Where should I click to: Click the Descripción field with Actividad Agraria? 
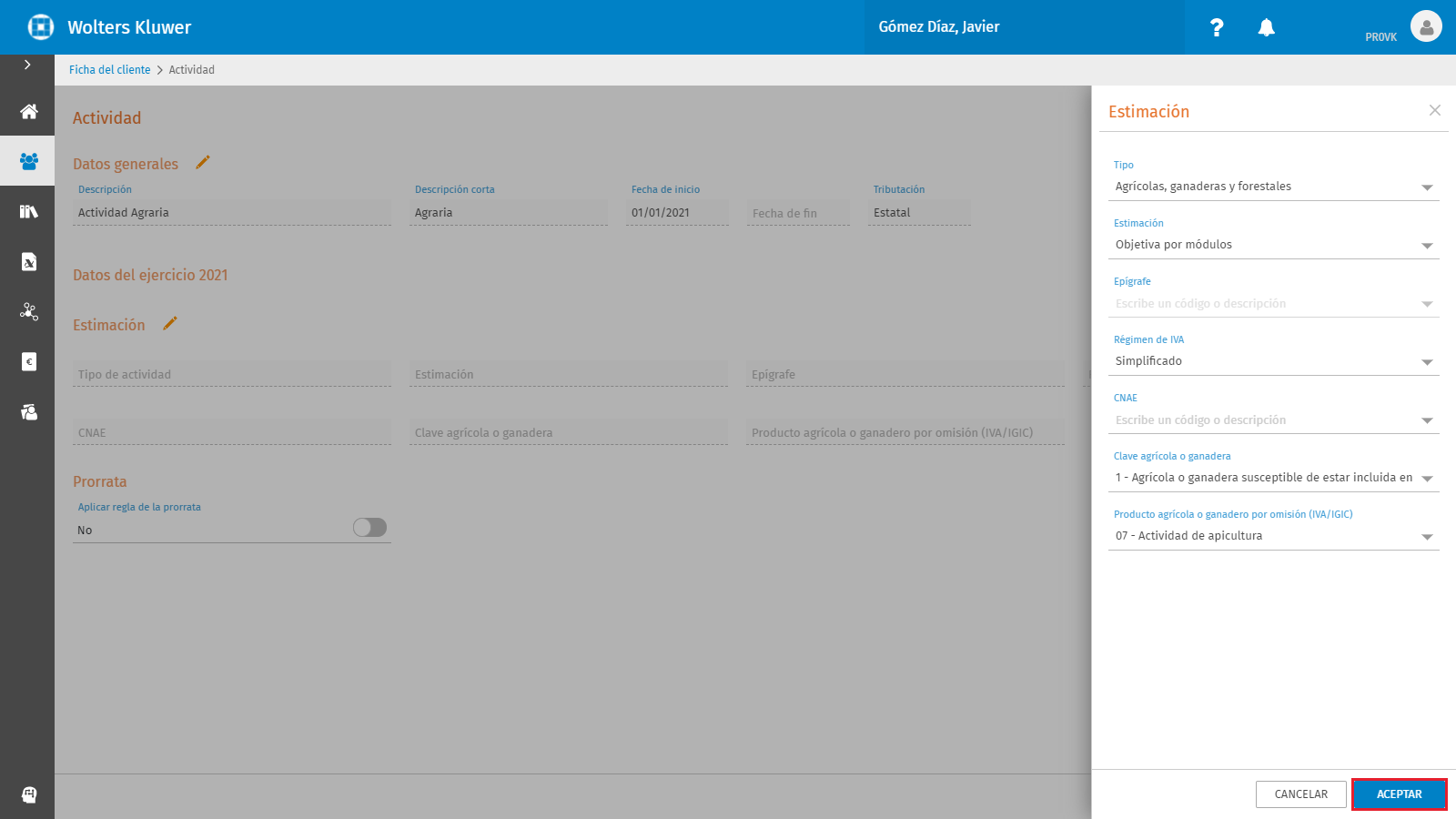pyautogui.click(x=232, y=213)
